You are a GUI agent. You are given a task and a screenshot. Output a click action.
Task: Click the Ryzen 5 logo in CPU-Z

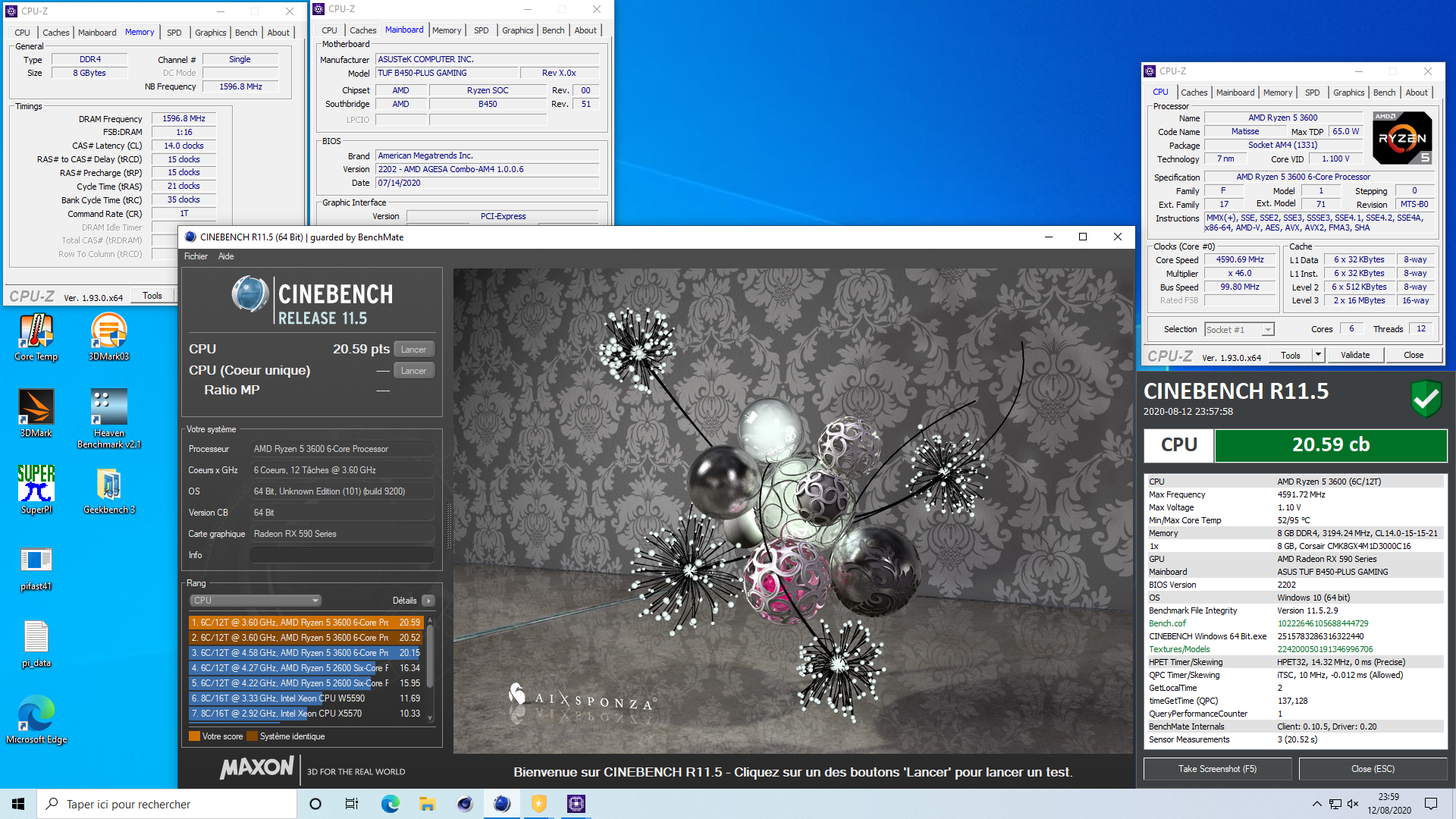point(1402,137)
